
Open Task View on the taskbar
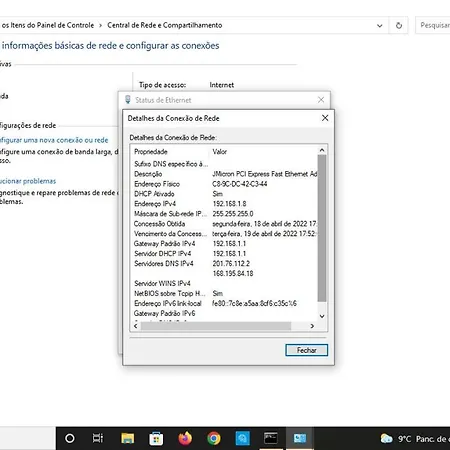coord(98,438)
